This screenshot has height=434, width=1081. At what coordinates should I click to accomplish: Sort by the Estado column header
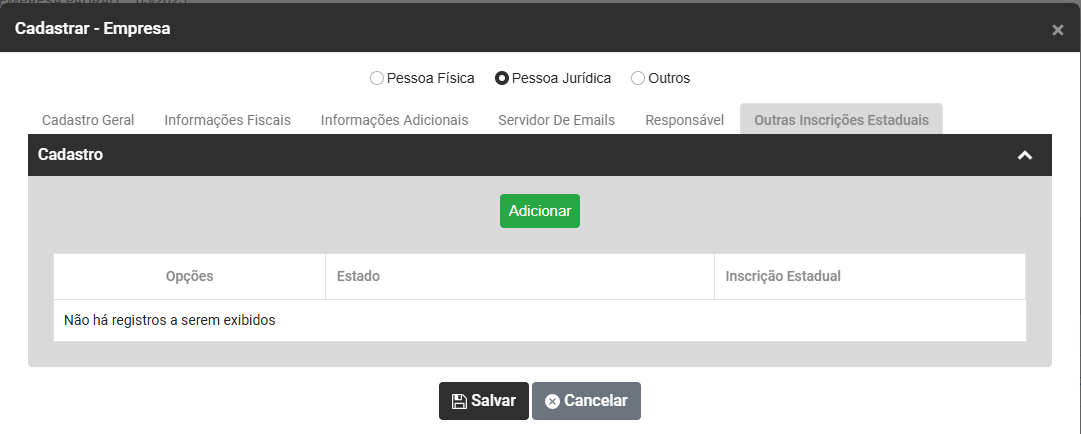coord(358,276)
